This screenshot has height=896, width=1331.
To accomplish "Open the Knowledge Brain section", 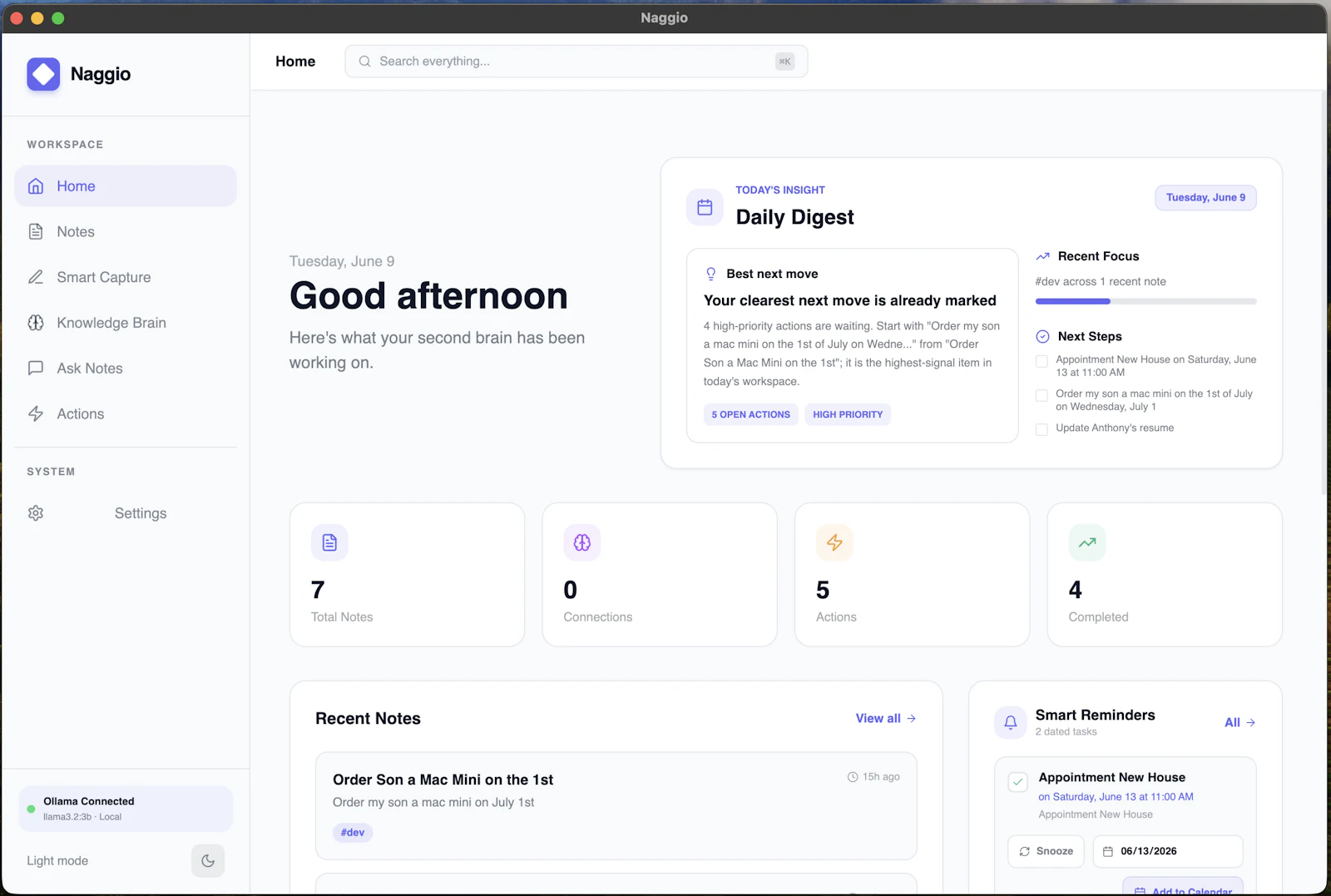I will tap(126, 323).
